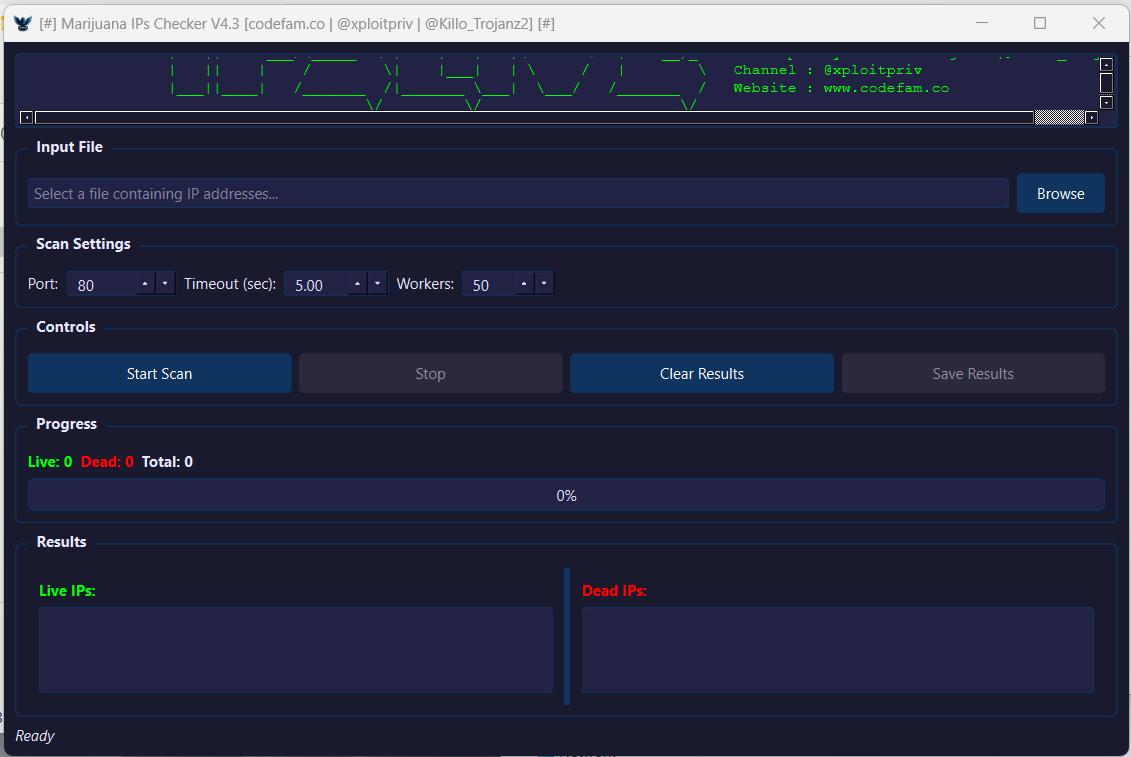Click the IP file path input field
The width and height of the screenshot is (1131, 757).
coord(517,194)
